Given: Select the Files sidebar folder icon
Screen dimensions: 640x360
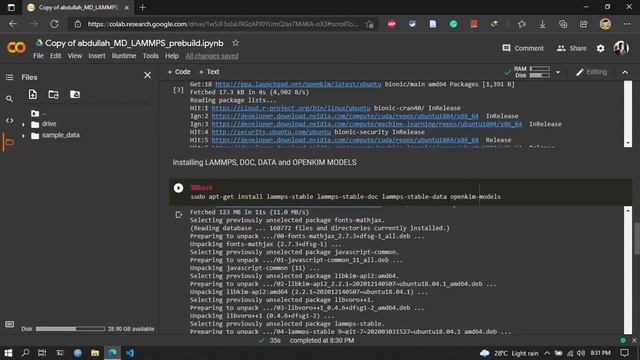Looking at the screenshot, I should click(9, 142).
